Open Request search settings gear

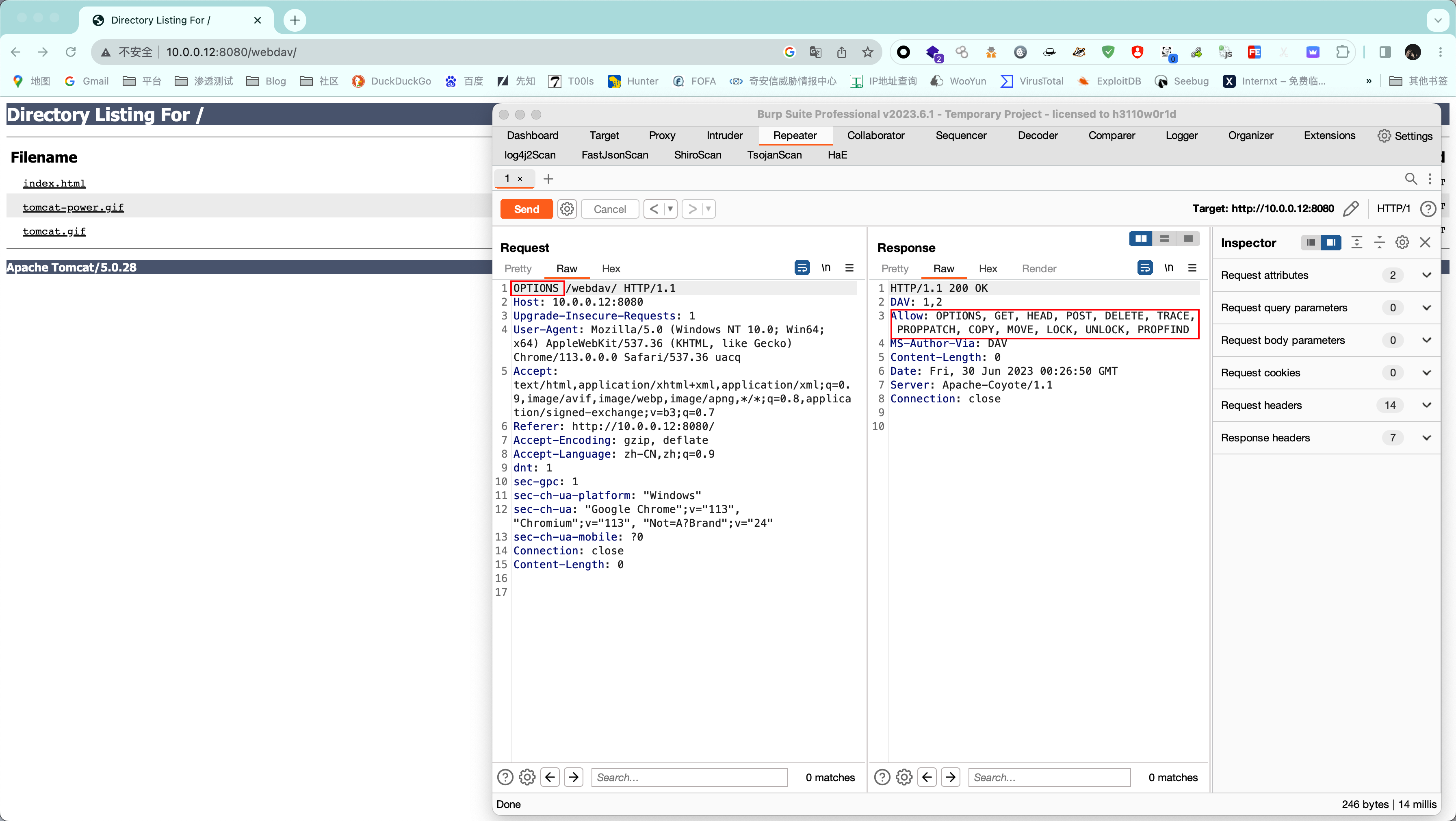coord(527,778)
